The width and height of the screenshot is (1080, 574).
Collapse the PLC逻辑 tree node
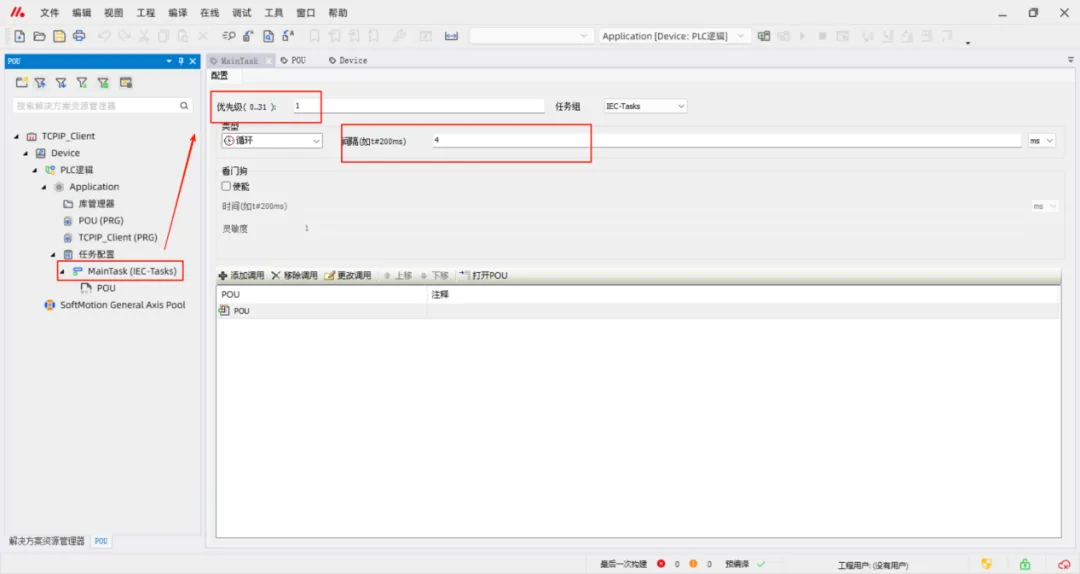35,170
